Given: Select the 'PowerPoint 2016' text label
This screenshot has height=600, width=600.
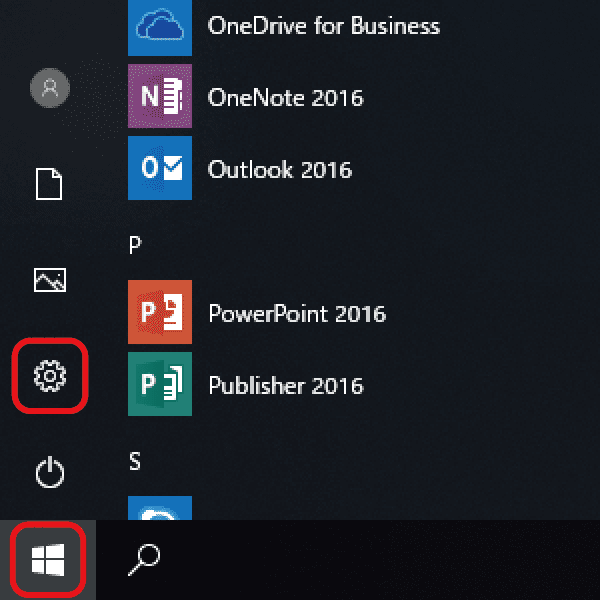Looking at the screenshot, I should (x=297, y=313).
